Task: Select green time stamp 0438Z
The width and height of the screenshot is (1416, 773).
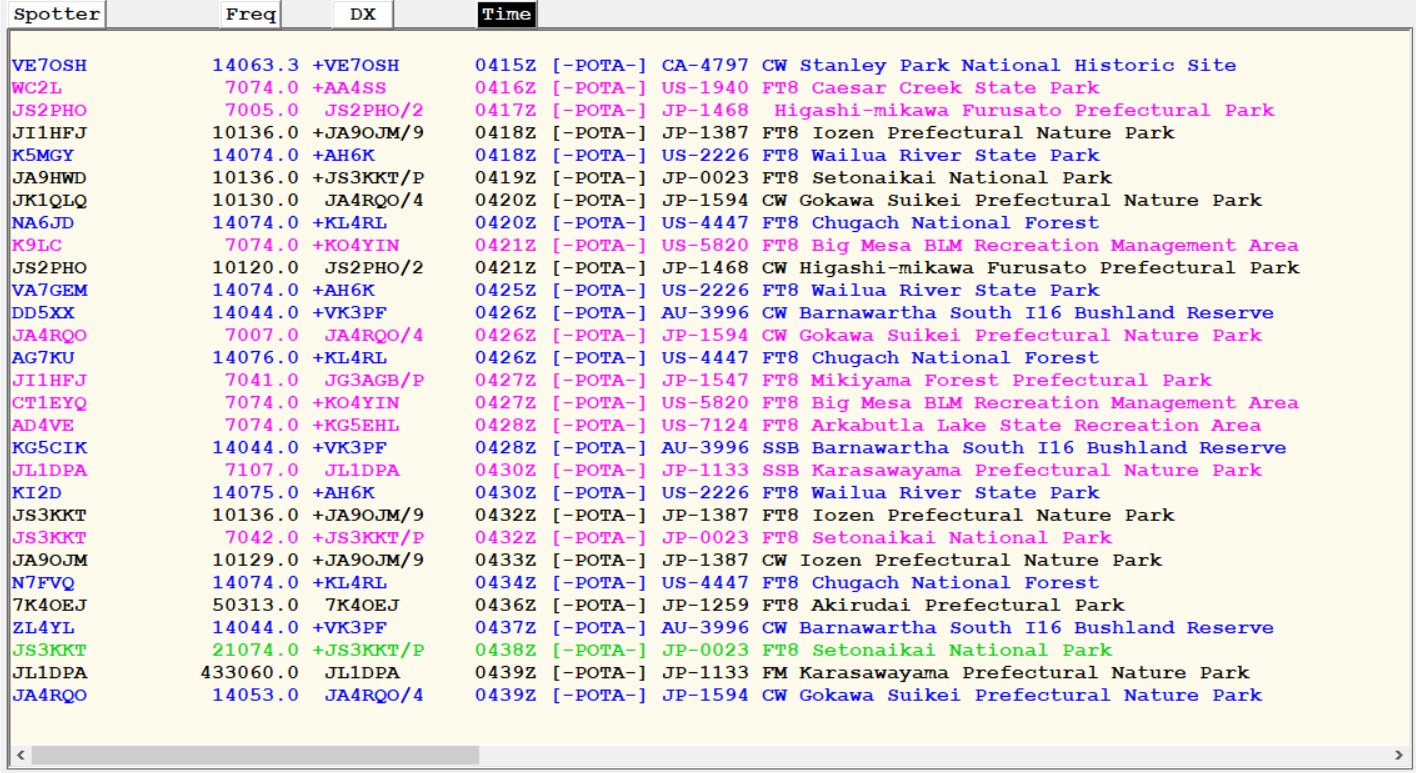Action: (x=506, y=651)
